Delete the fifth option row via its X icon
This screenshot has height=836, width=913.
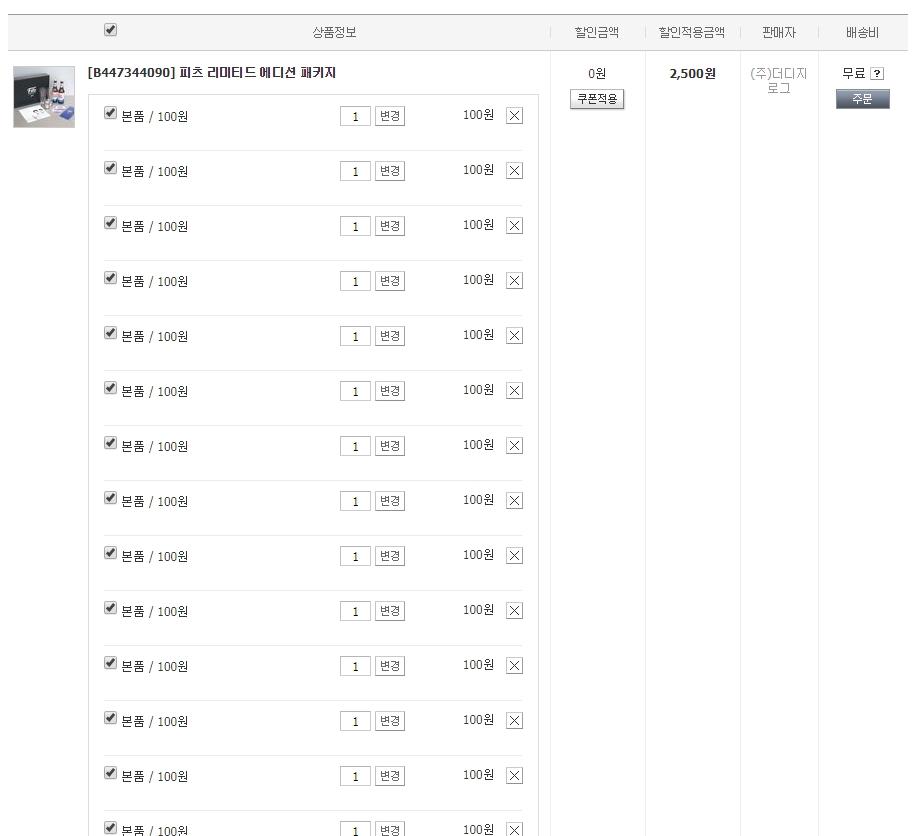[514, 336]
